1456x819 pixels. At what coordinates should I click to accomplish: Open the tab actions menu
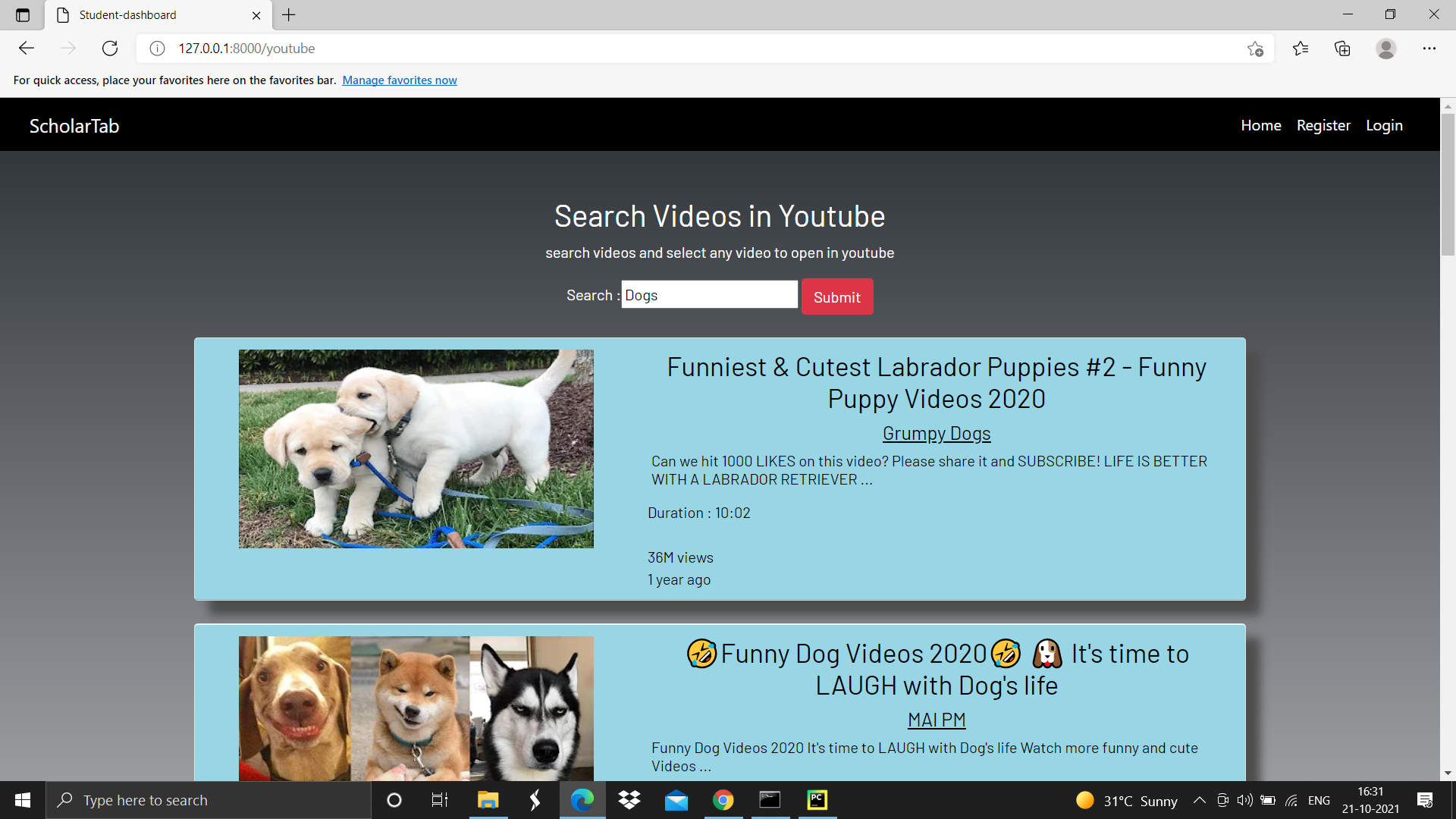coord(22,14)
